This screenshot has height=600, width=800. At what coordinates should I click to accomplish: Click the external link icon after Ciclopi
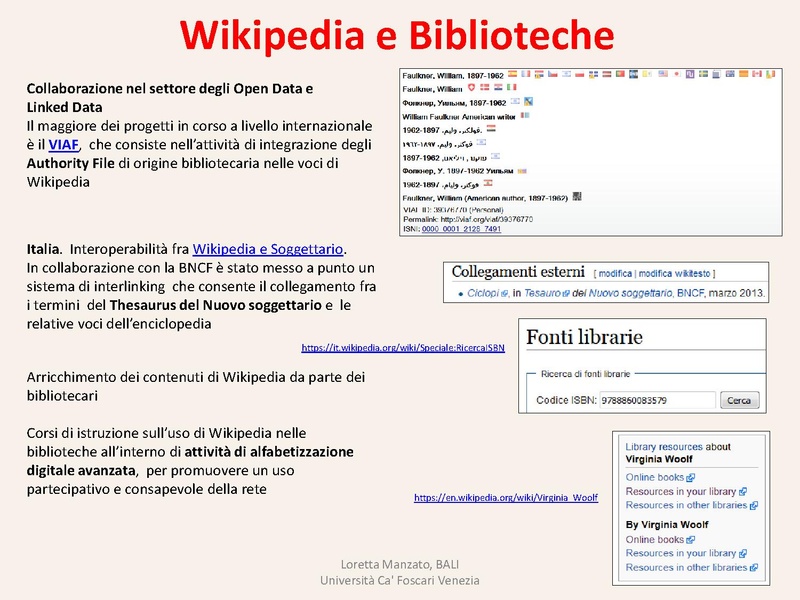503,291
